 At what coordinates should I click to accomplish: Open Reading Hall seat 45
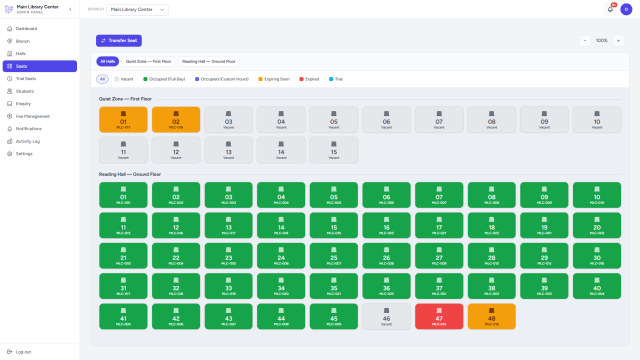coord(334,317)
